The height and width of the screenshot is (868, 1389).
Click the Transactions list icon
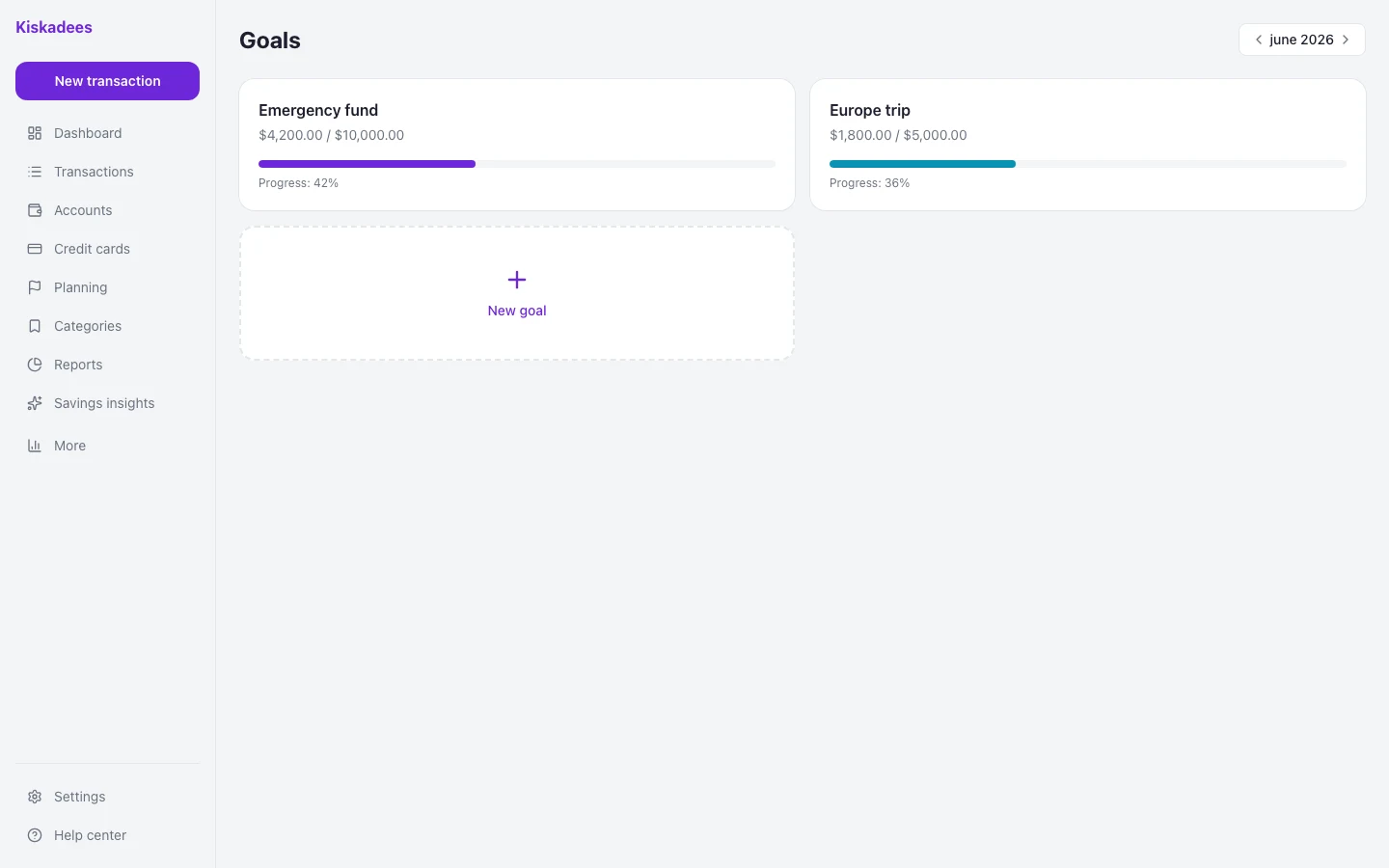35,172
